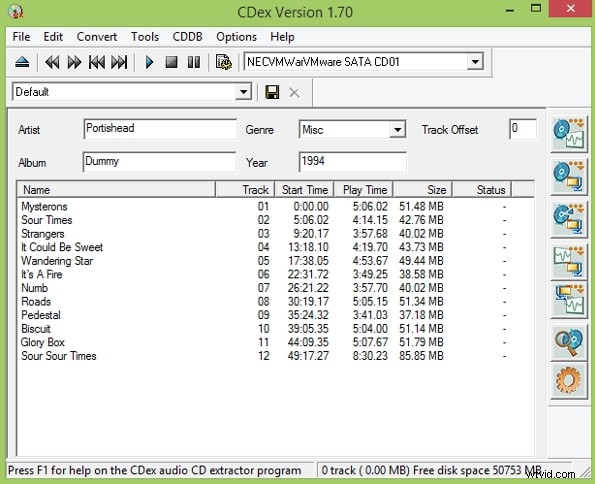Sort by the Size column header
The width and height of the screenshot is (595, 484).
point(423,189)
